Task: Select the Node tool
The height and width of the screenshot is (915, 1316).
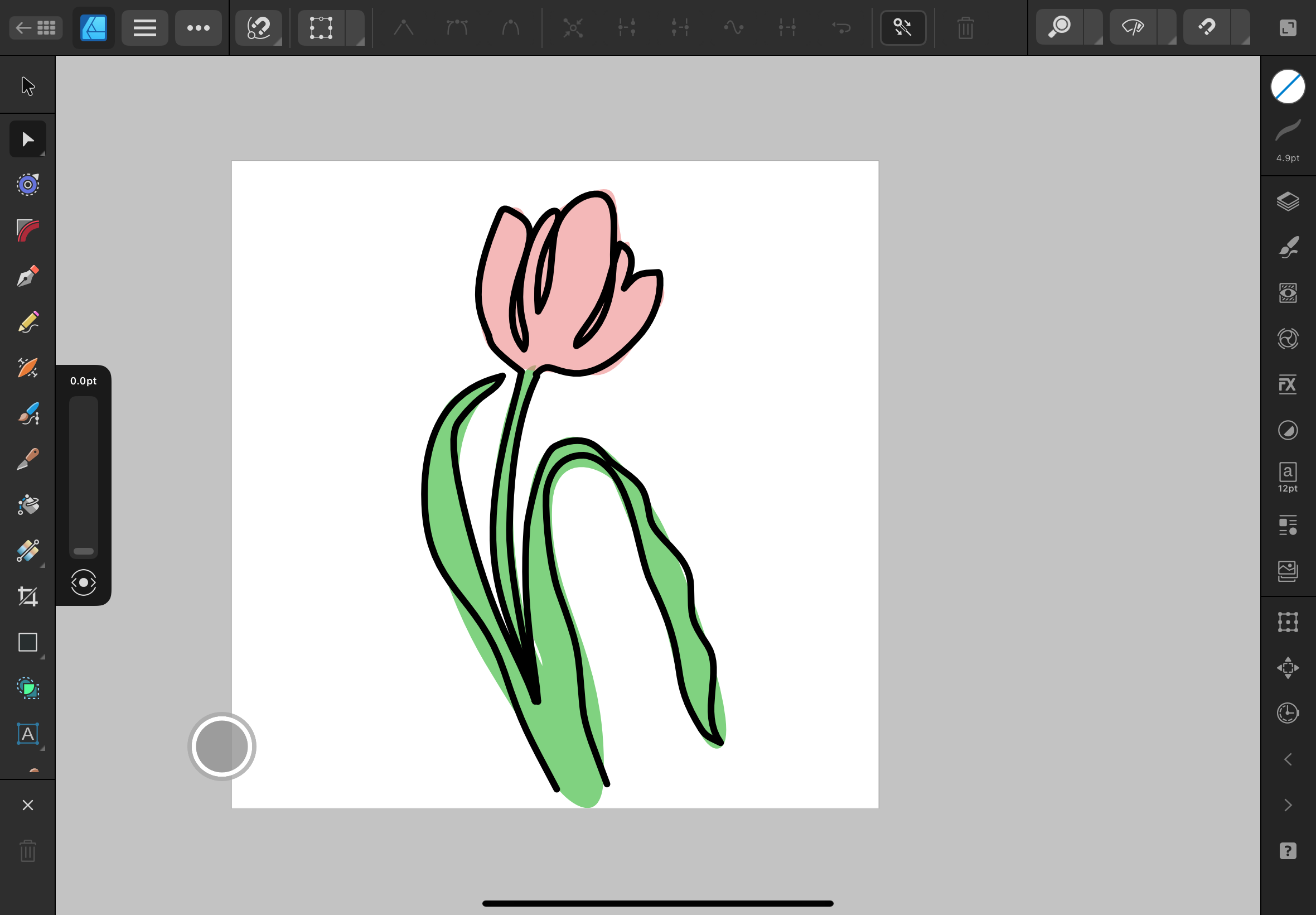Action: point(27,139)
